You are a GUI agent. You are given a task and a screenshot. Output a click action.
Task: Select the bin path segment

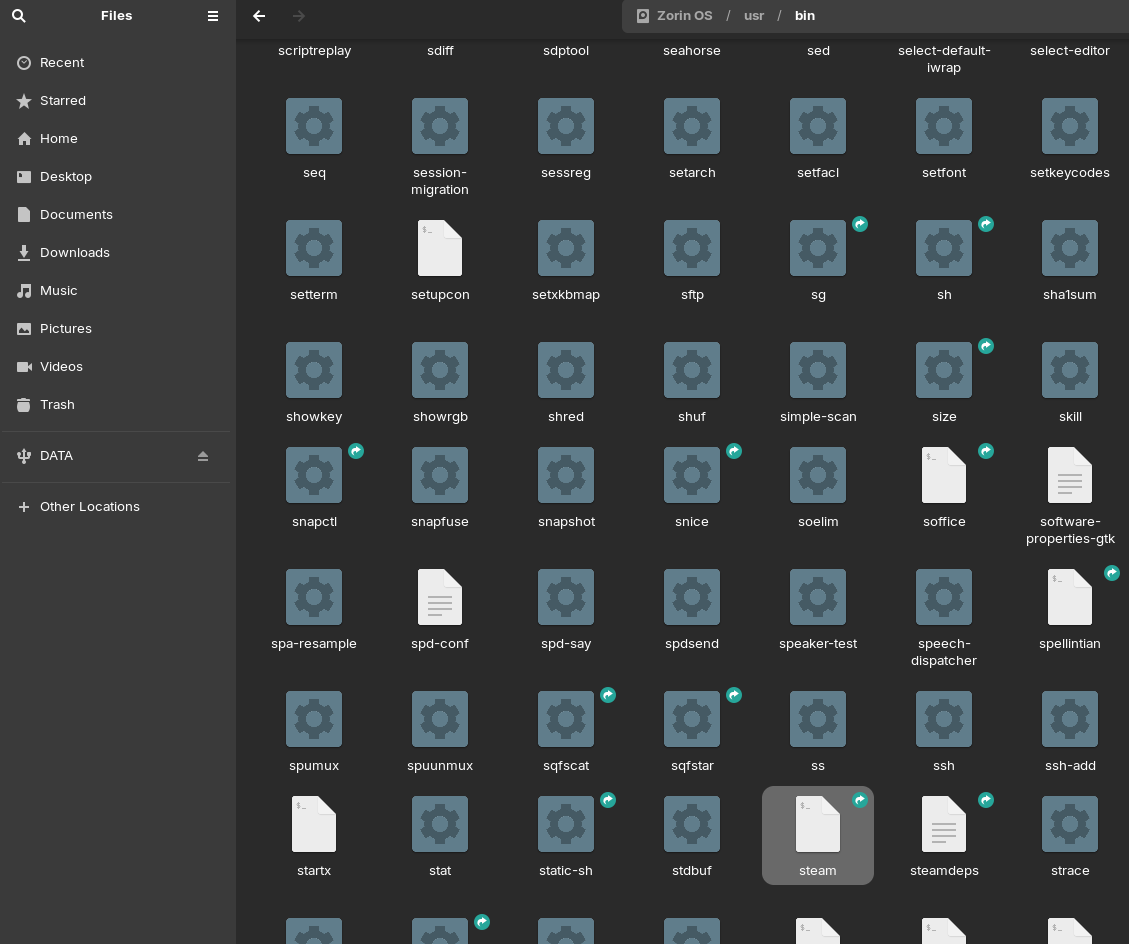click(x=804, y=16)
